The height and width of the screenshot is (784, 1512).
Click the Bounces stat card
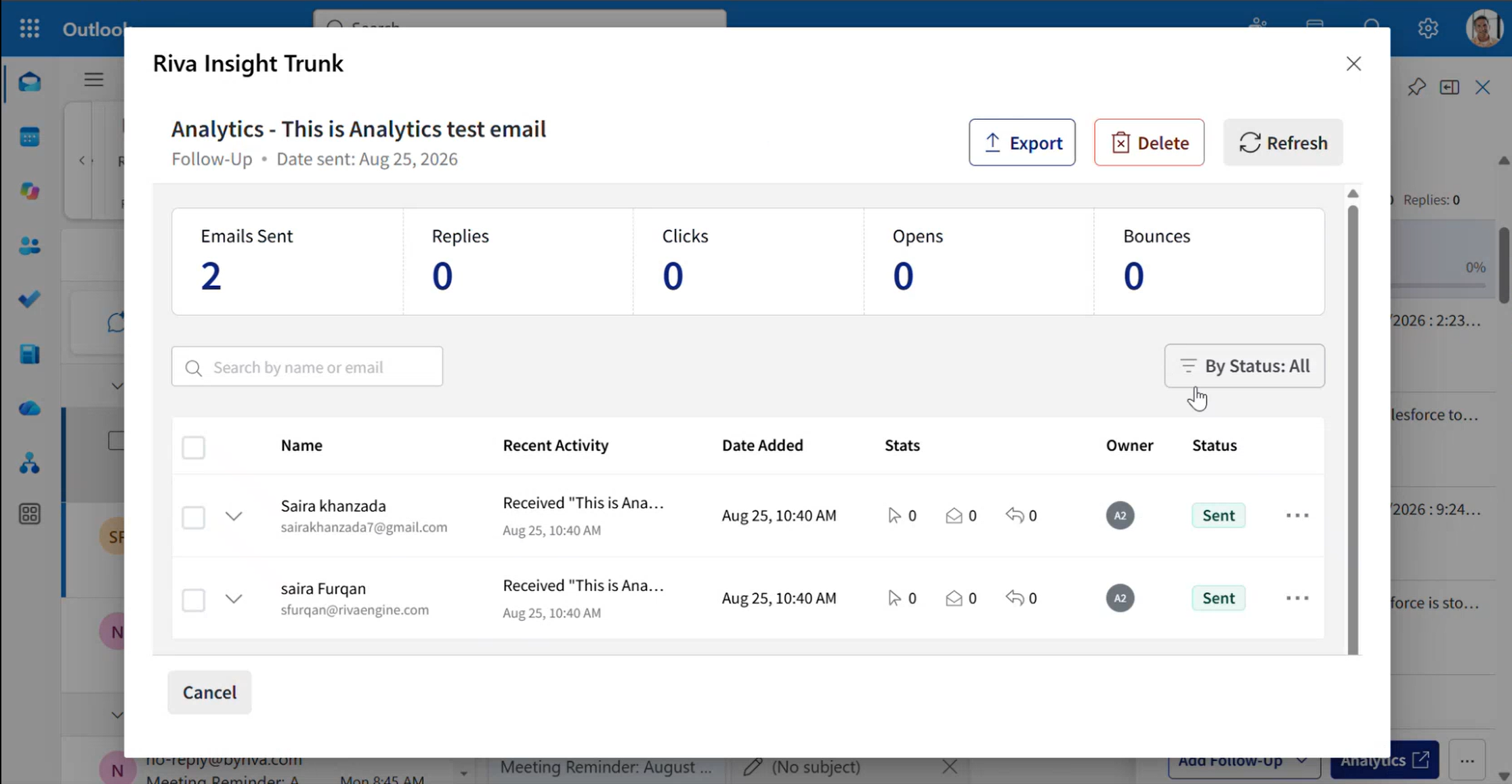coord(1209,261)
